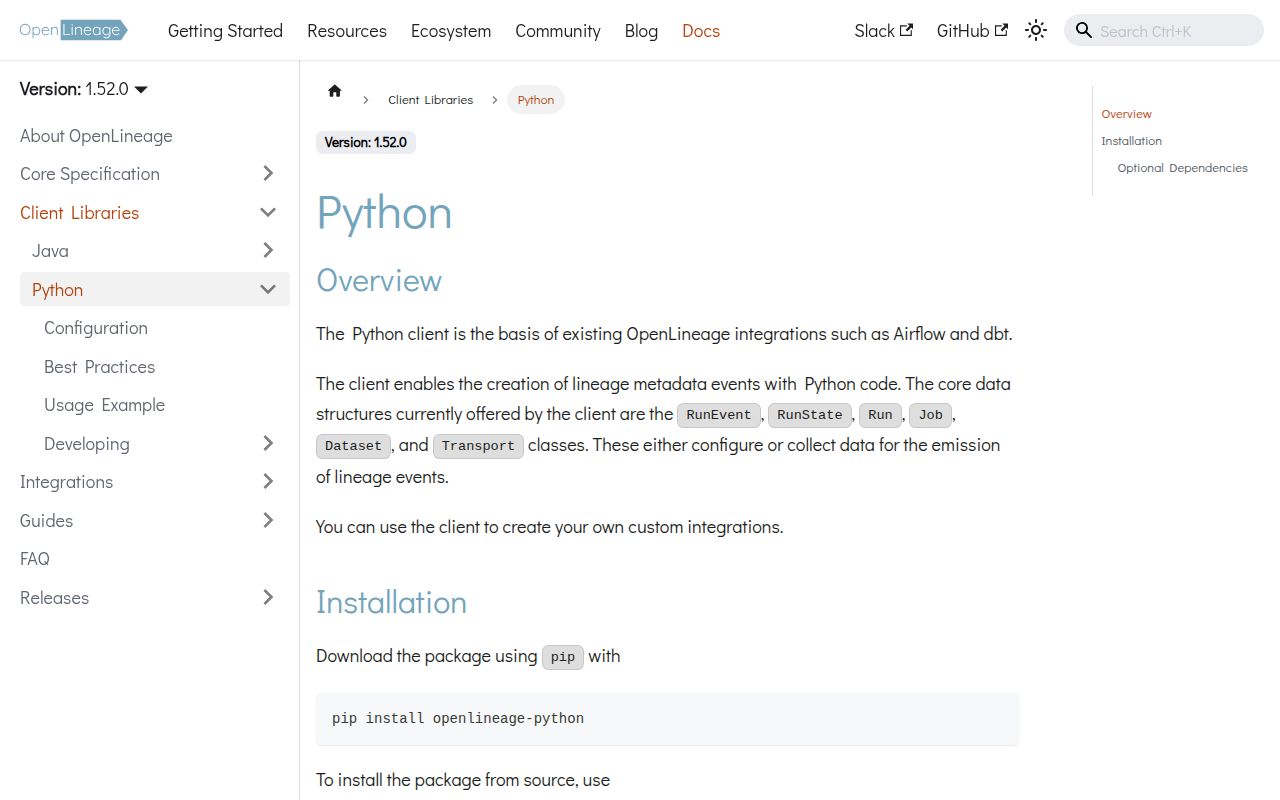The image size is (1280, 800).
Task: Click the Dataset code tag
Action: (x=354, y=446)
